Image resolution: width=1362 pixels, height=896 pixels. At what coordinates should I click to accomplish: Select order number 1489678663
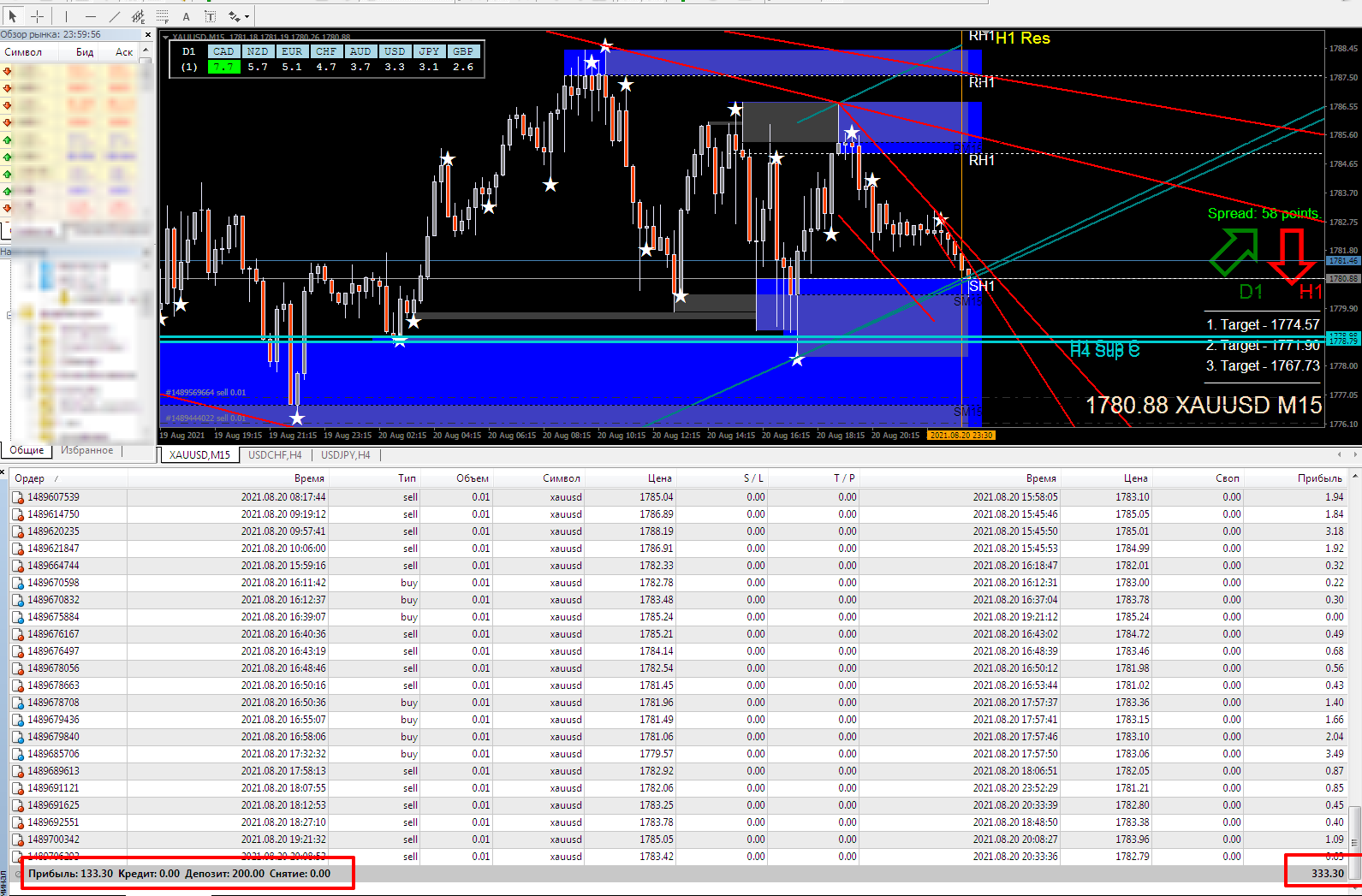tap(53, 685)
